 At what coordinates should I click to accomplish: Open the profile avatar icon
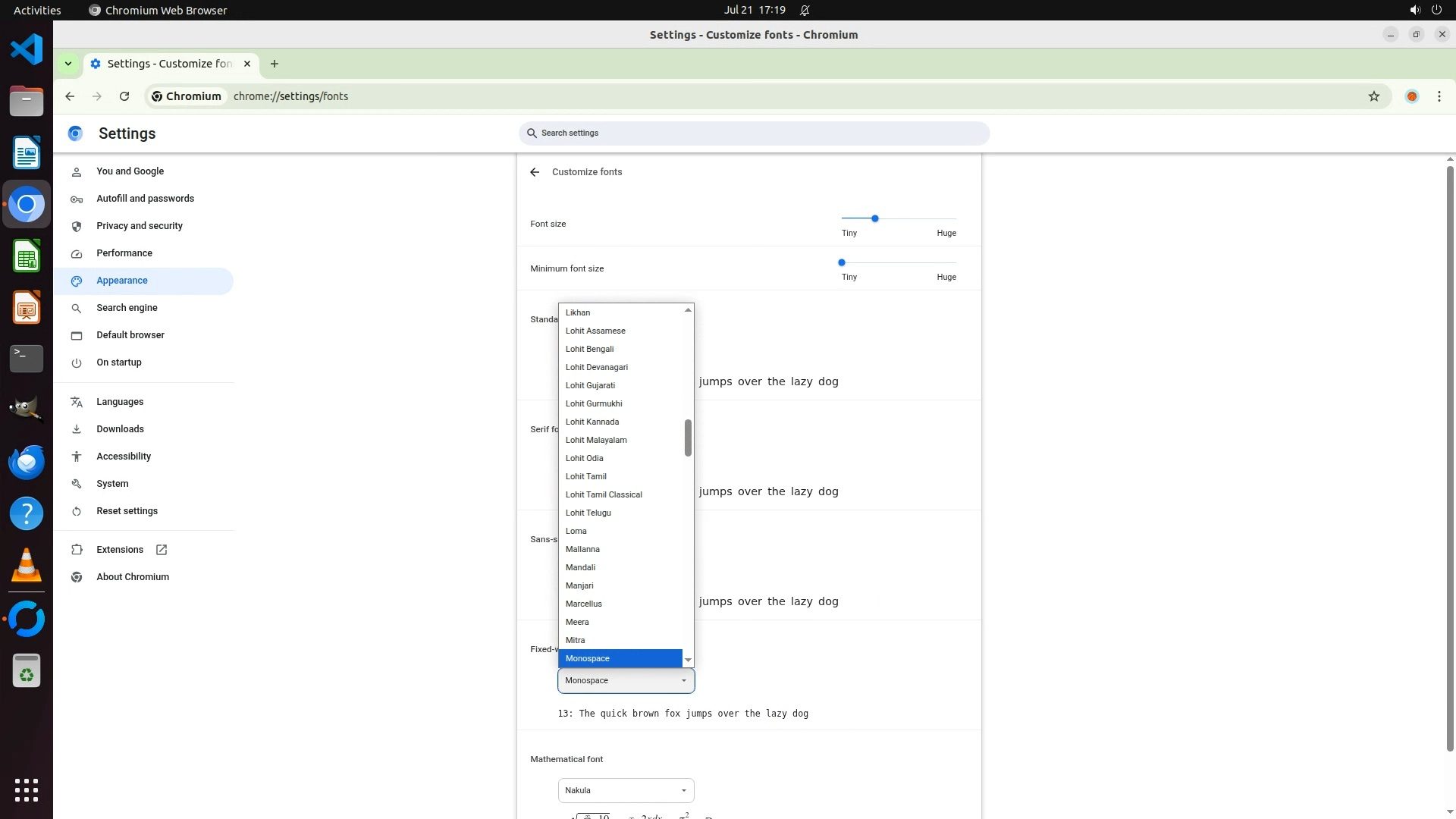(x=1411, y=96)
